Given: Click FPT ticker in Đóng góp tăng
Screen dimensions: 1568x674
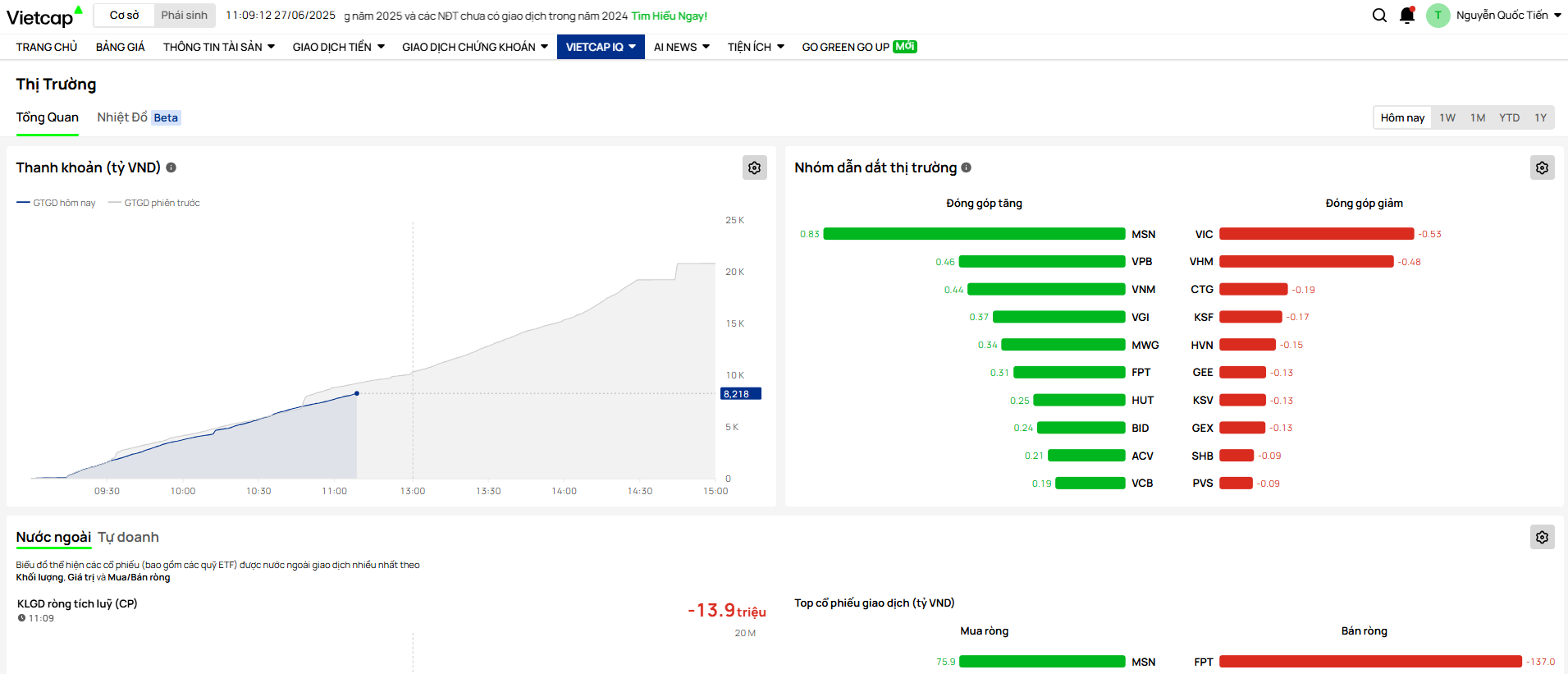Looking at the screenshot, I should [x=1141, y=373].
